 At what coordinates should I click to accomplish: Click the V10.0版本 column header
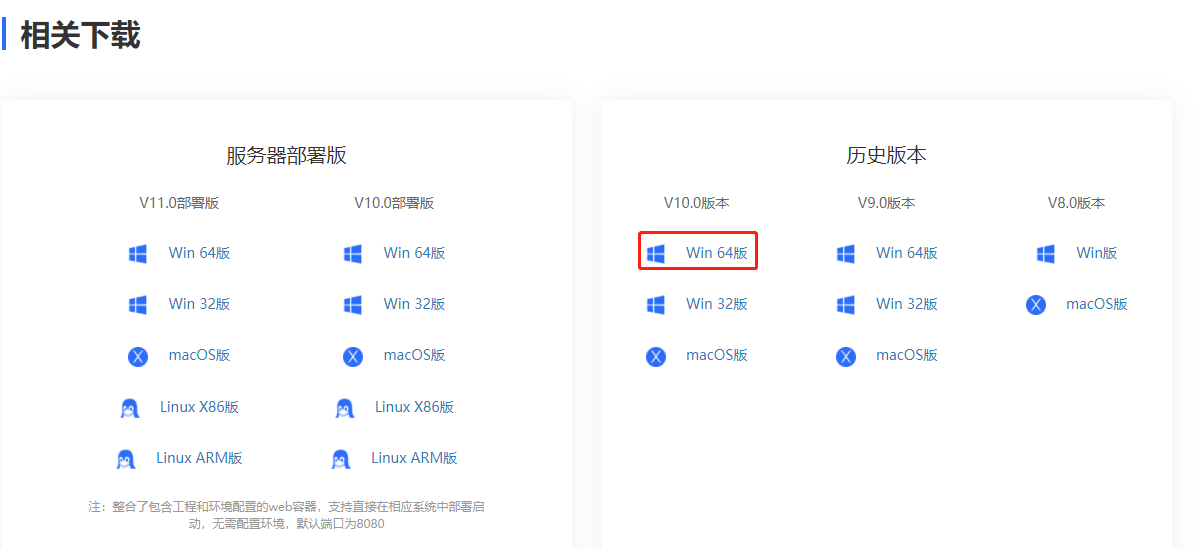(x=696, y=203)
